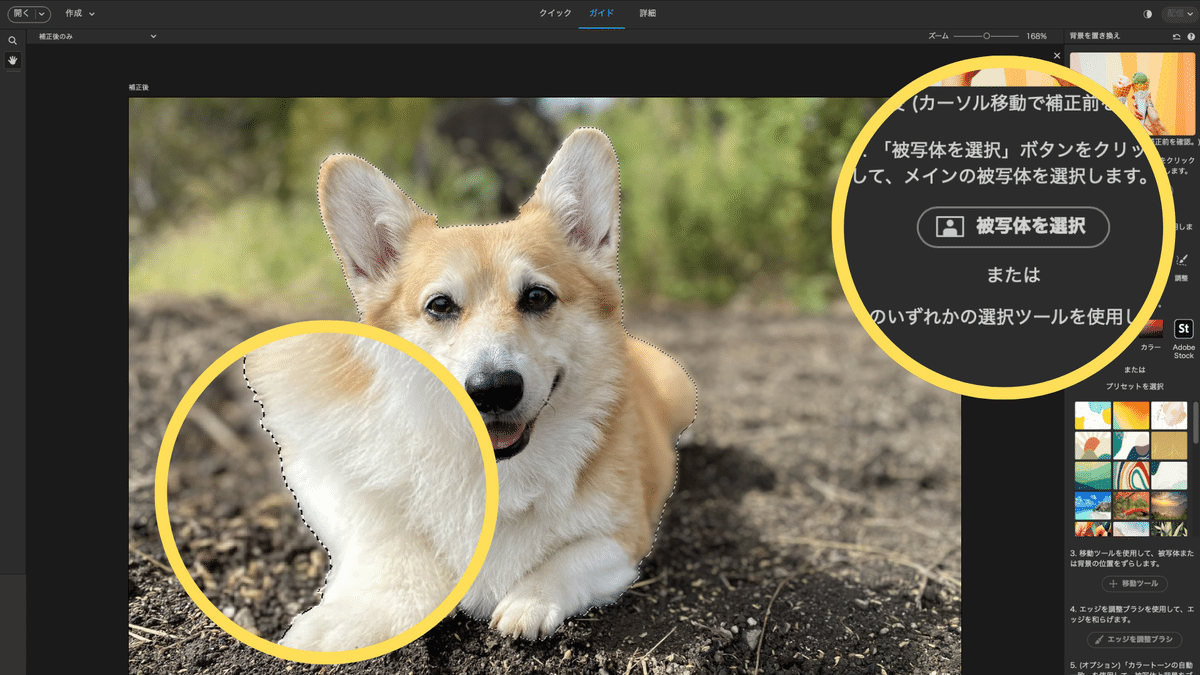This screenshot has width=1200, height=675.
Task: Expand the 開く dropdown arrow
Action: [x=43, y=14]
